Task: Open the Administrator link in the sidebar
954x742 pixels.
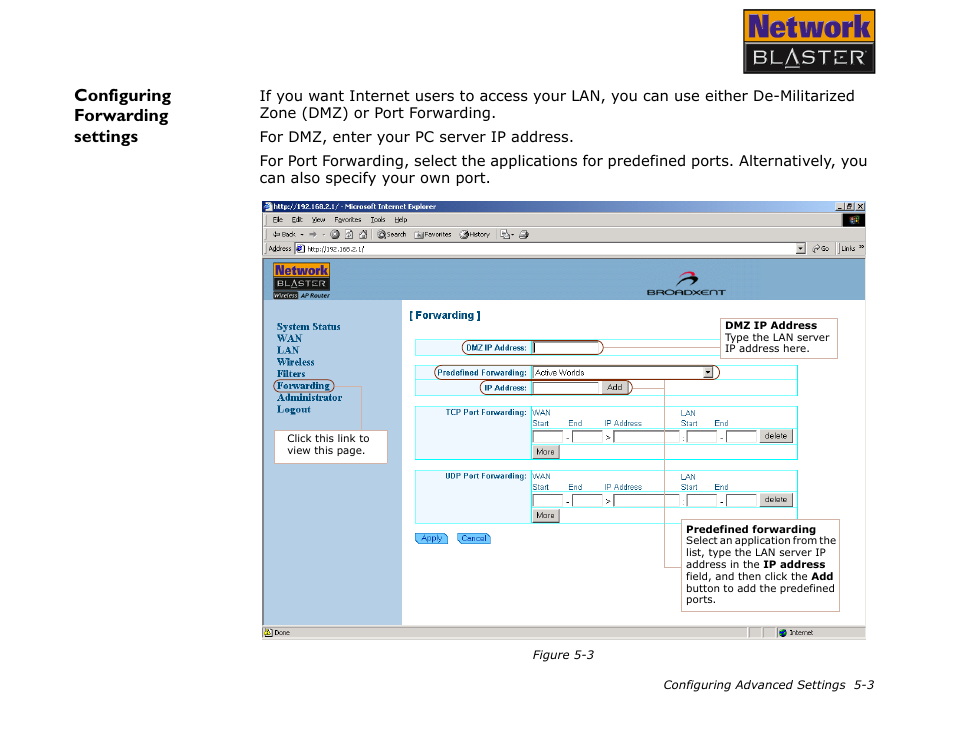Action: (309, 398)
